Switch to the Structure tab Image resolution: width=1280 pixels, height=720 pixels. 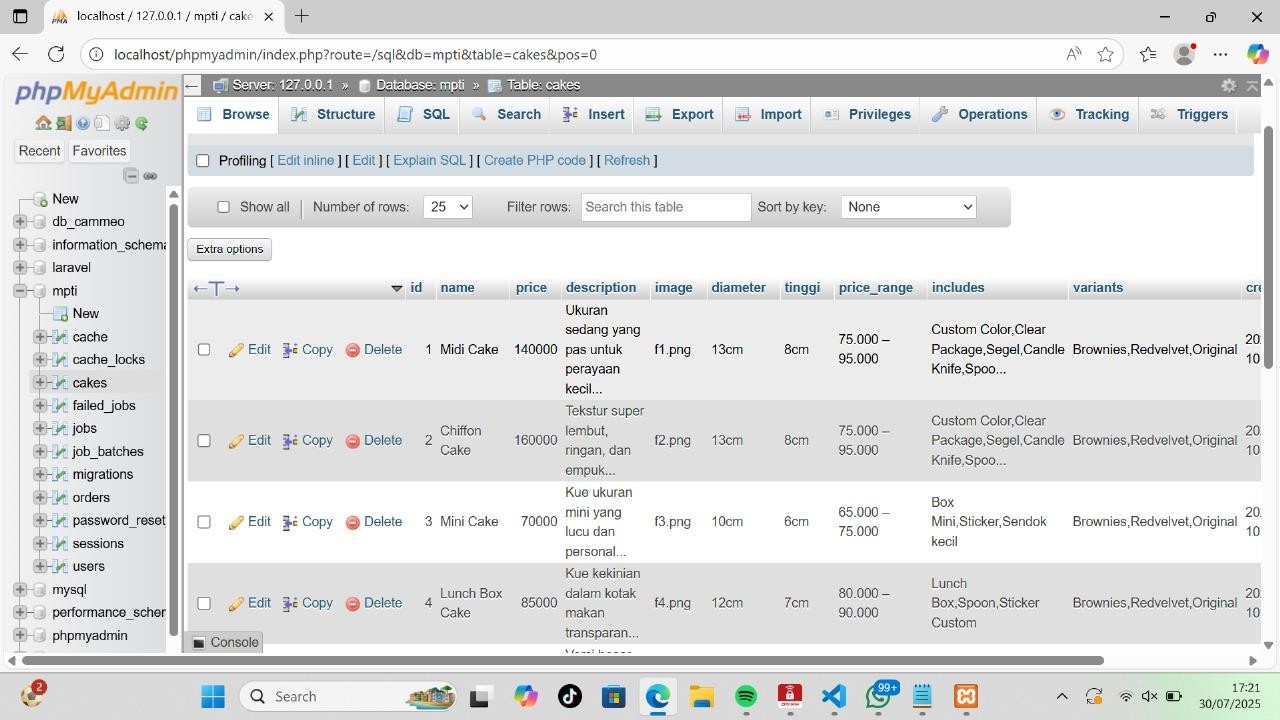334,115
